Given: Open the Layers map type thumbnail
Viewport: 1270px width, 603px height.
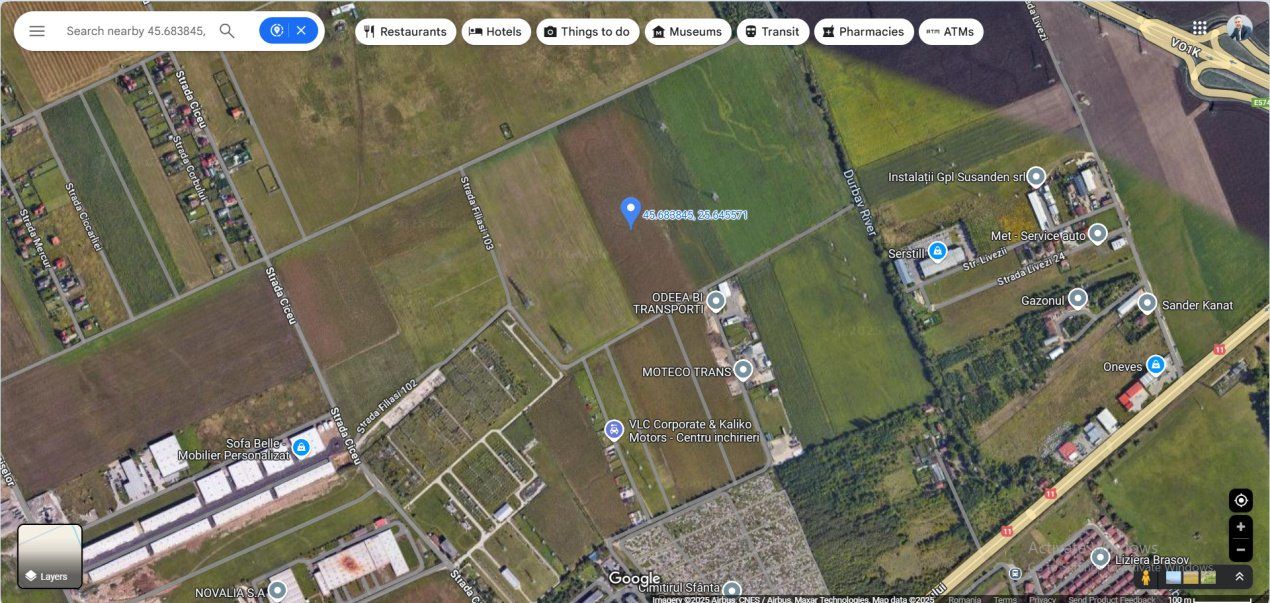Looking at the screenshot, I should (x=50, y=556).
